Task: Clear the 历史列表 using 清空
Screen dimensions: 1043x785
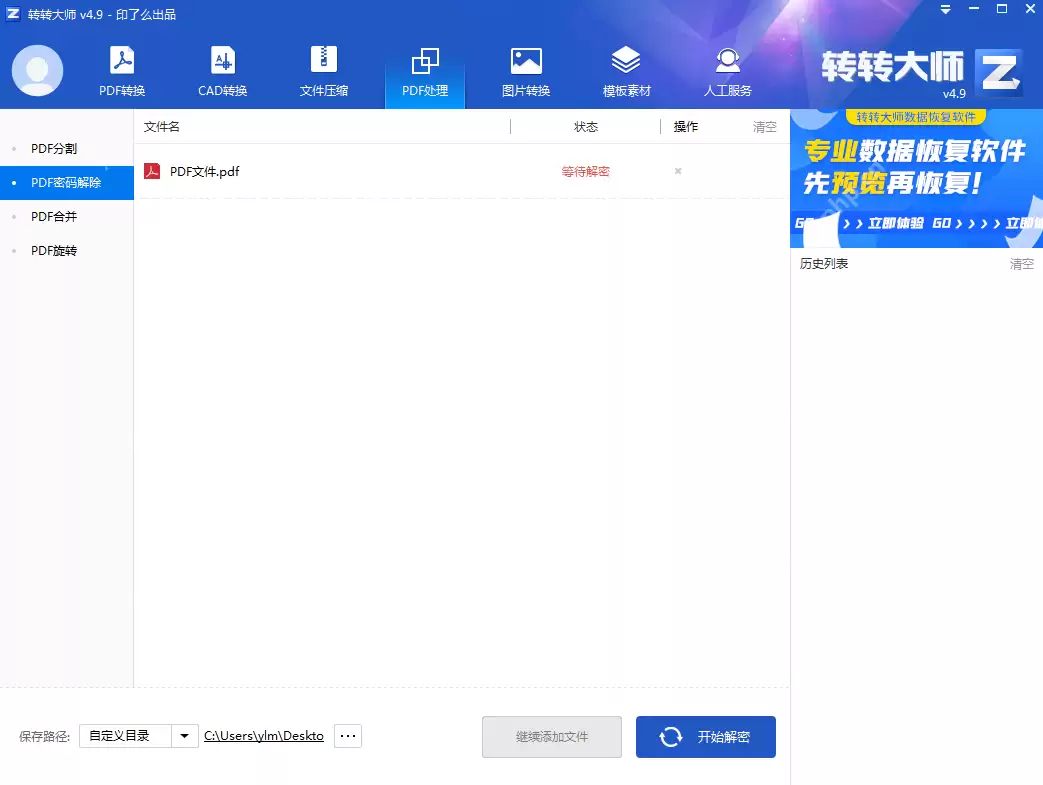Action: (1021, 264)
